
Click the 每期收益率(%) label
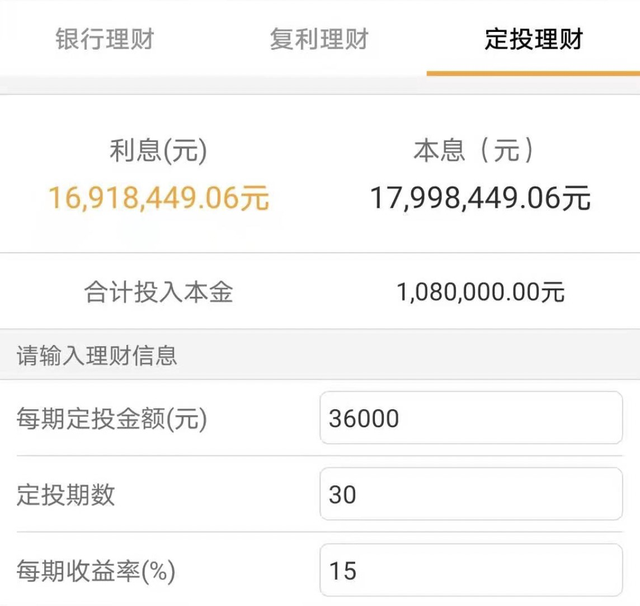click(x=96, y=570)
